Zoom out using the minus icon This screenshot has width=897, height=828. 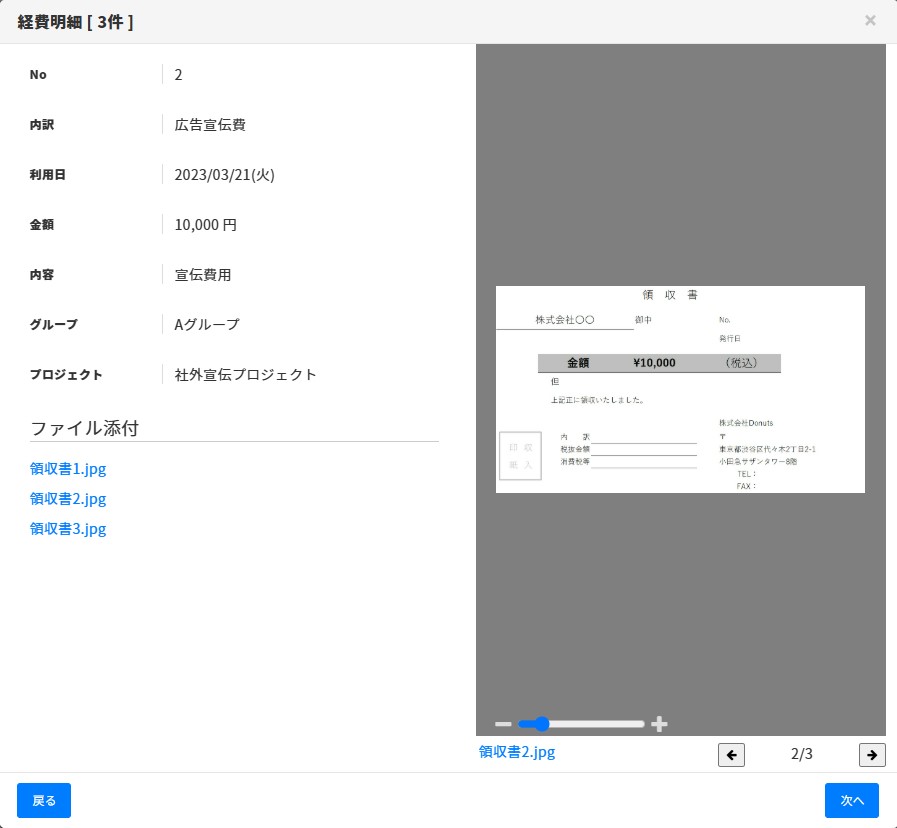click(x=503, y=723)
